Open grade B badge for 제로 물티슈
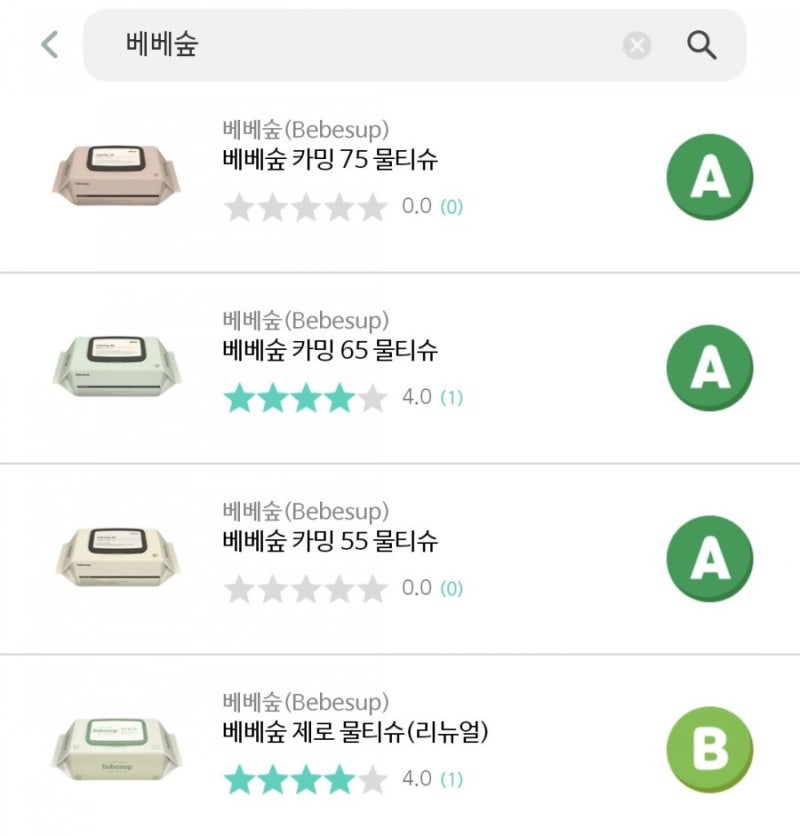This screenshot has width=800, height=836. [x=710, y=750]
